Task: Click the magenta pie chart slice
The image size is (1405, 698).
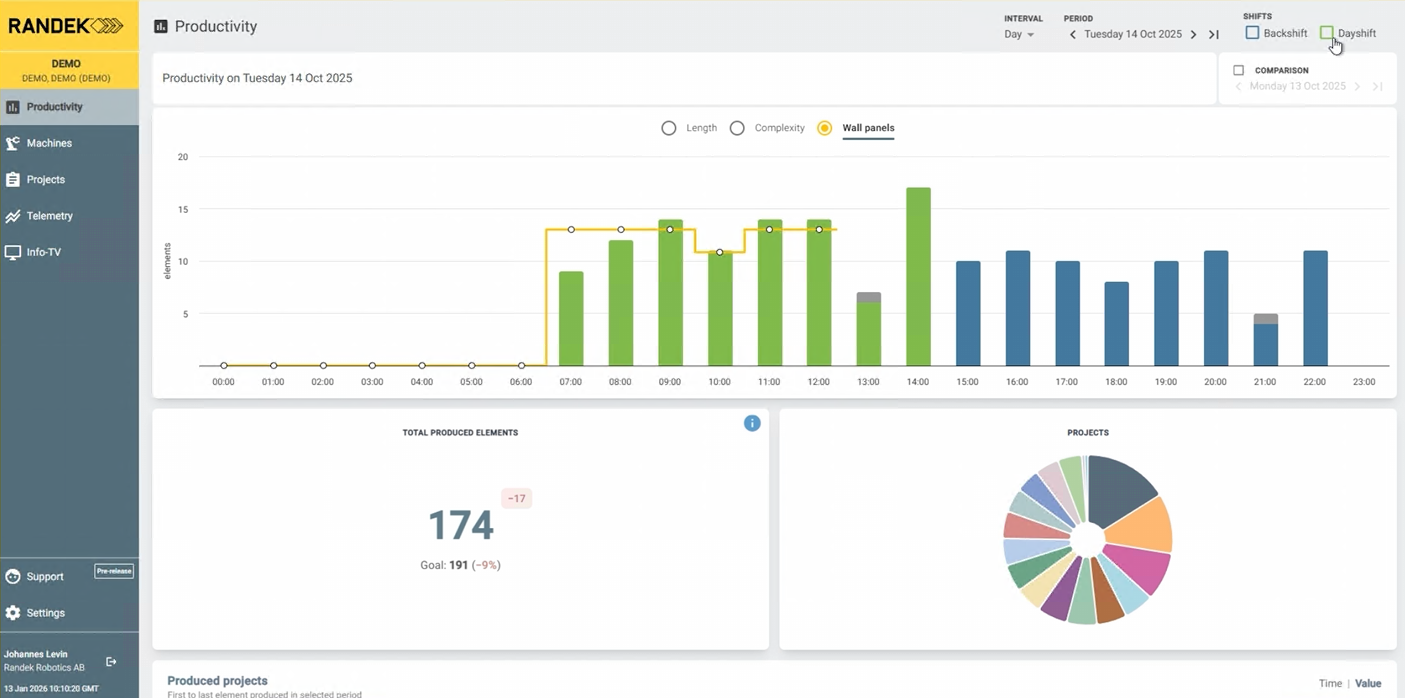Action: 1137,566
